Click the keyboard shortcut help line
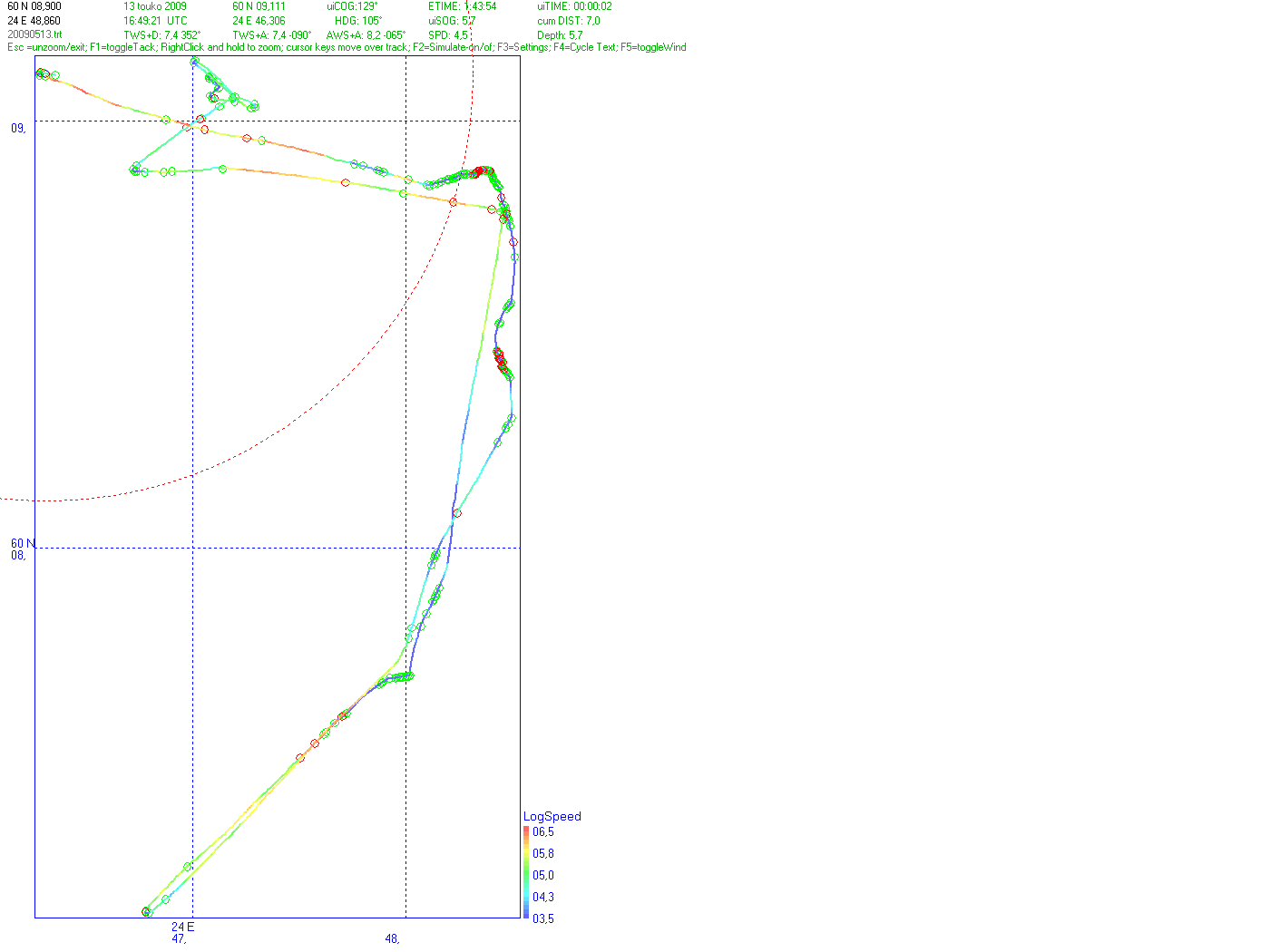This screenshot has height=952, width=1270. [347, 47]
